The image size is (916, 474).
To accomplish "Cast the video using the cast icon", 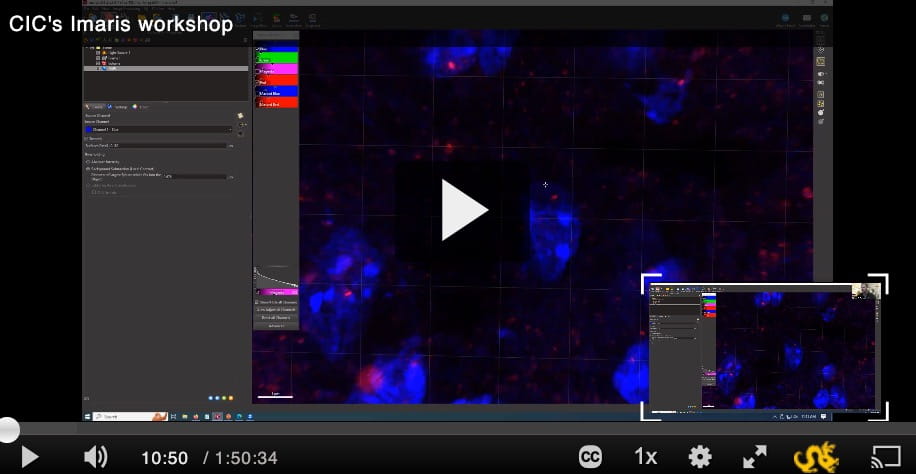I will click(x=886, y=457).
